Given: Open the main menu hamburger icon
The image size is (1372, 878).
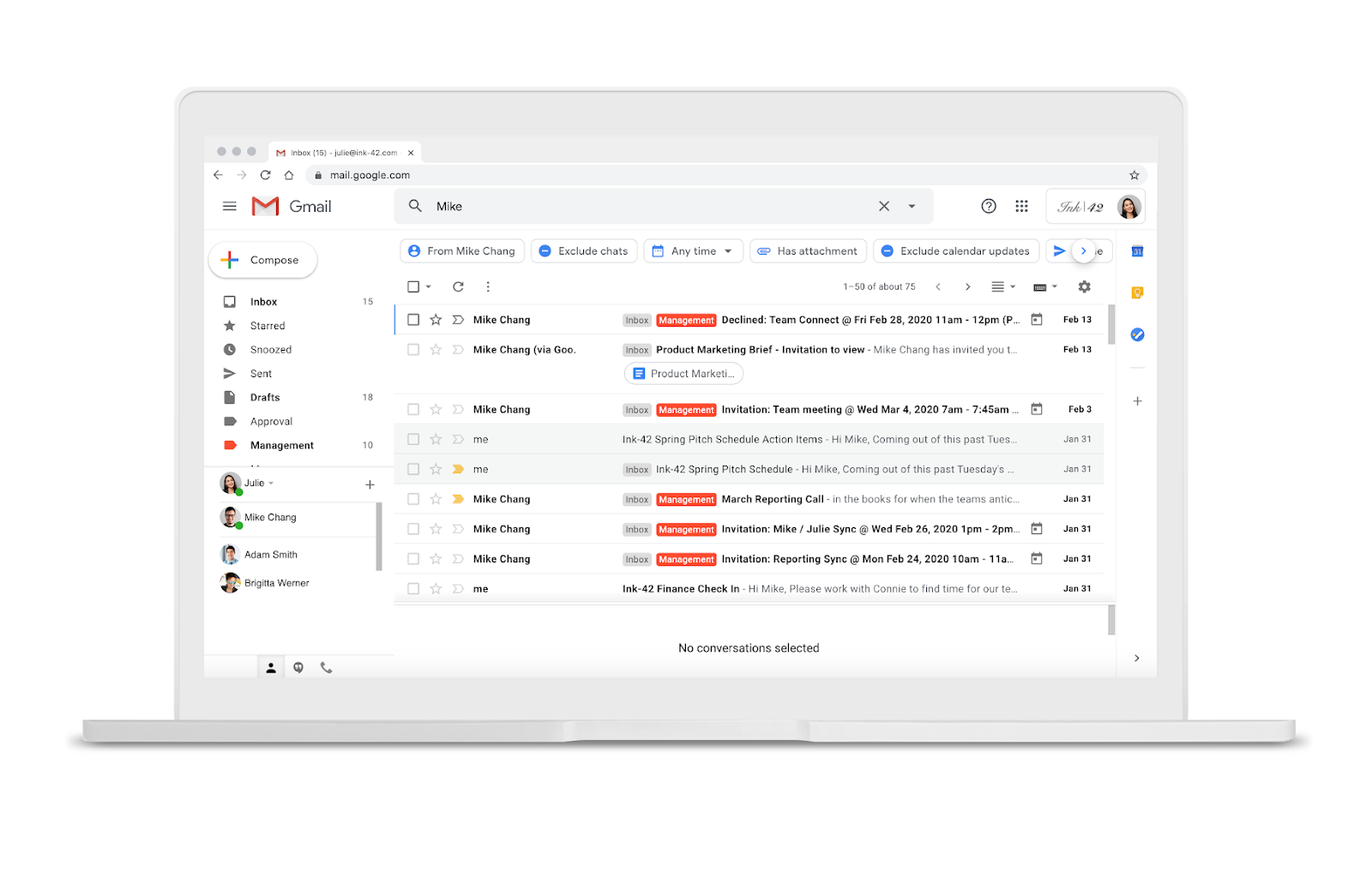Looking at the screenshot, I should (230, 206).
